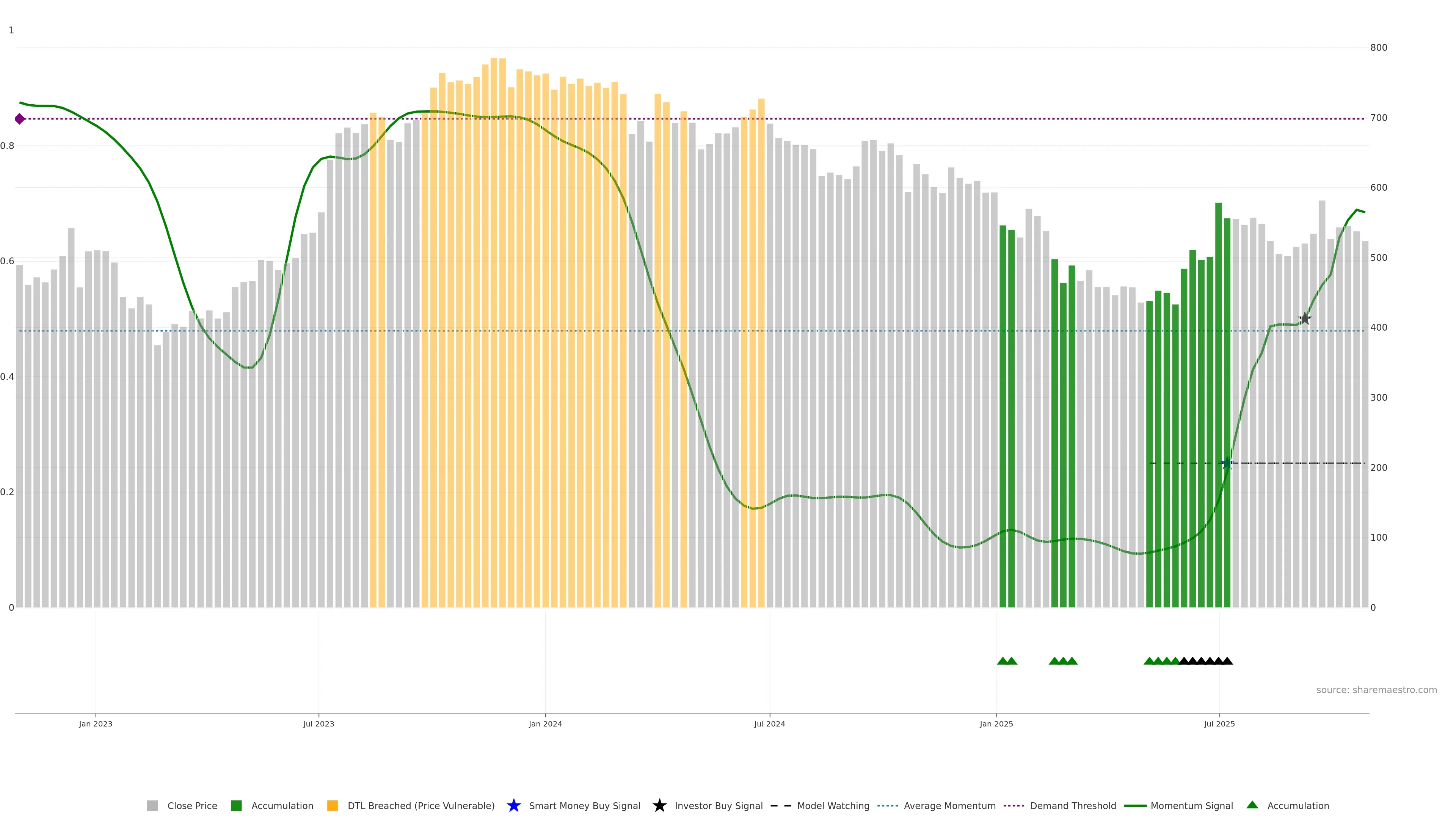Click the orange DTL Breached legend swatch
The height and width of the screenshot is (819, 1456).
(x=333, y=805)
